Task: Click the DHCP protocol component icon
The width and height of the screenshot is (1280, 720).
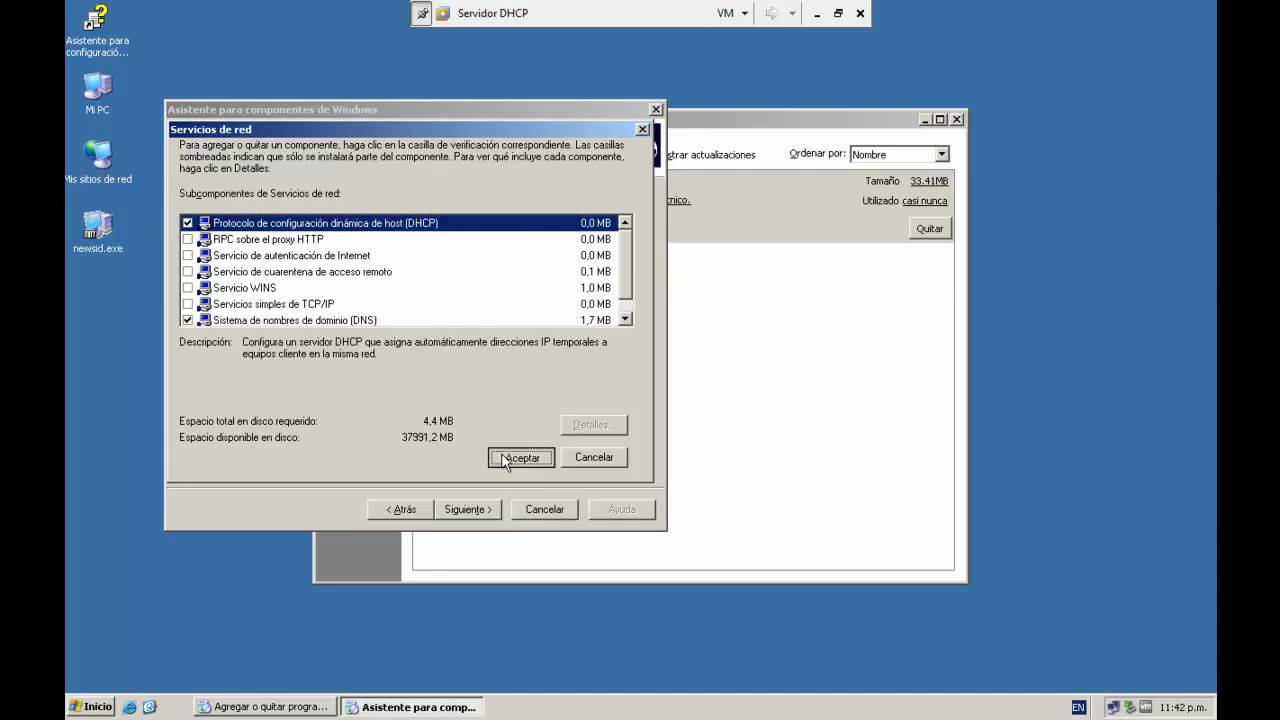Action: click(204, 223)
